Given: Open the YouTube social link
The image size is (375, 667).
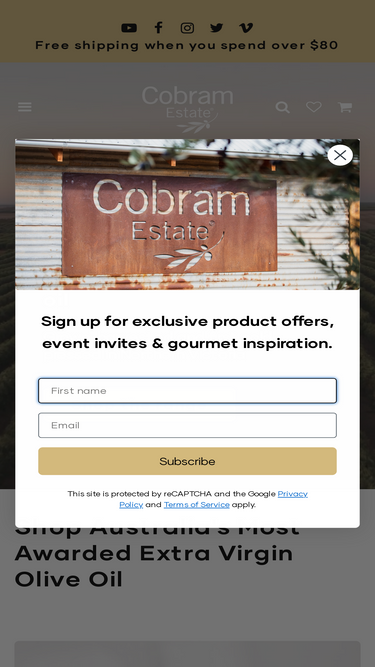Looking at the screenshot, I should [x=129, y=28].
